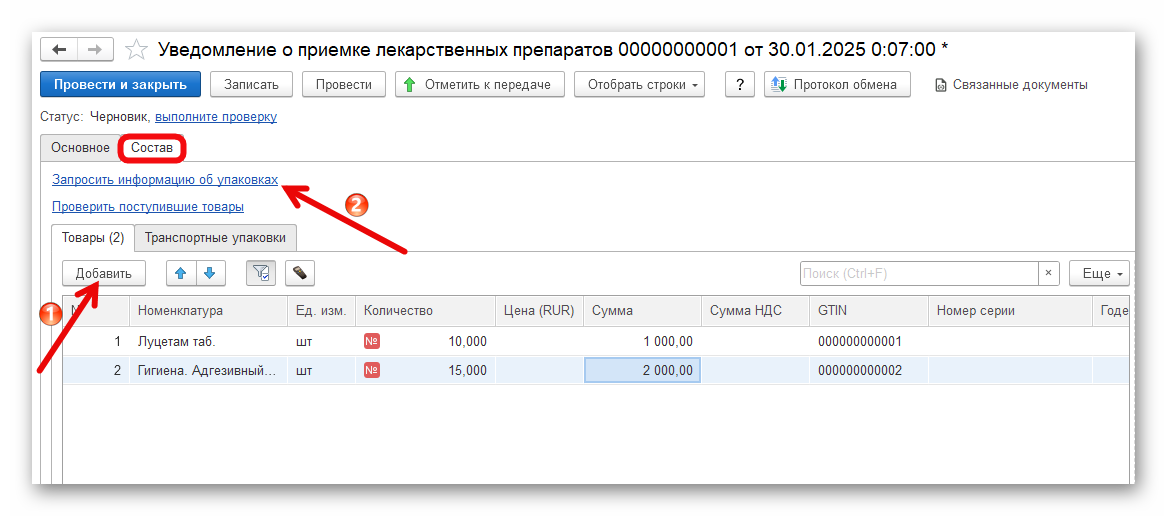This screenshot has width=1167, height=516.
Task: Open Протокол обмена
Action: (837, 84)
